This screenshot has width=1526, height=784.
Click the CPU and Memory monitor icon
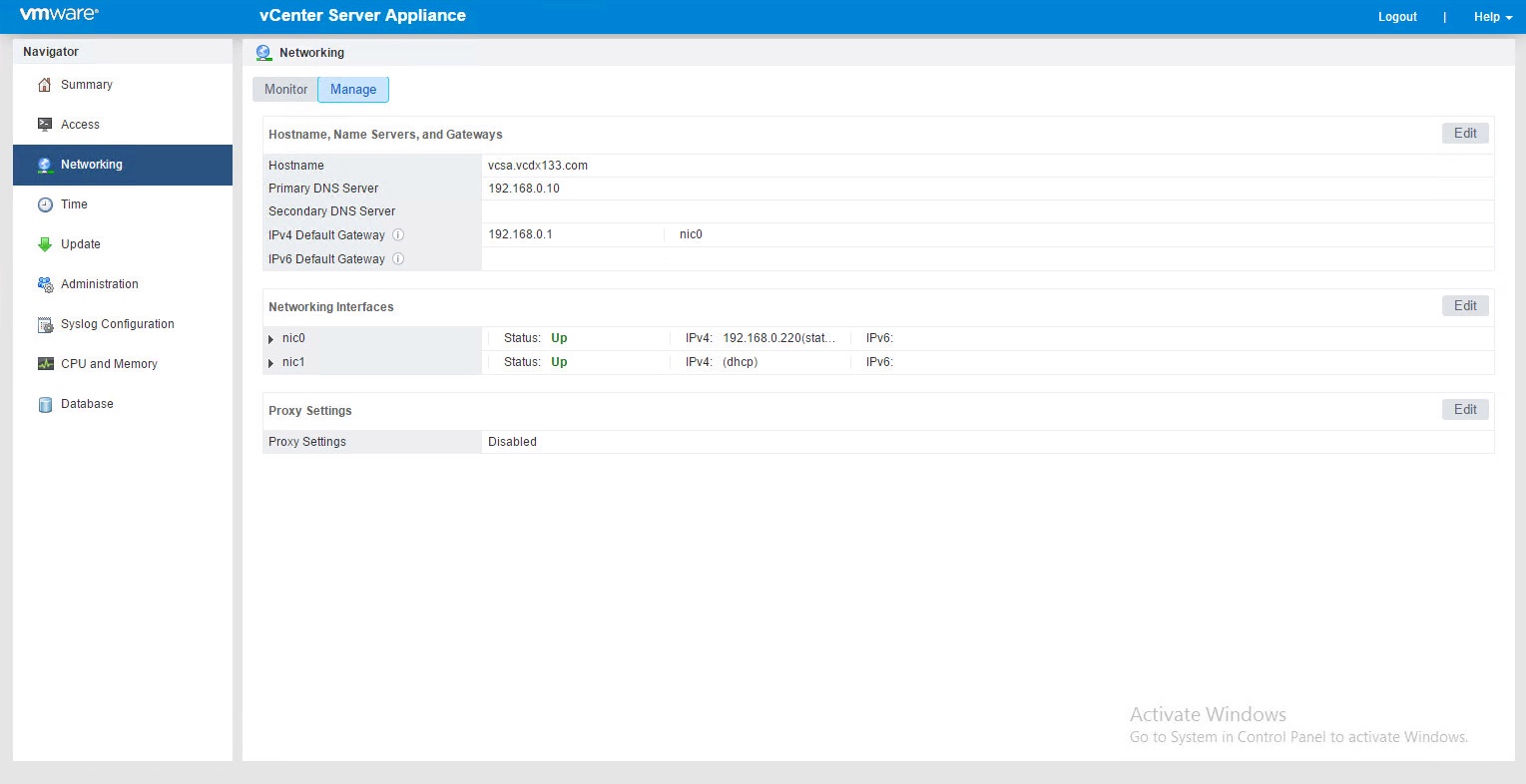click(45, 364)
